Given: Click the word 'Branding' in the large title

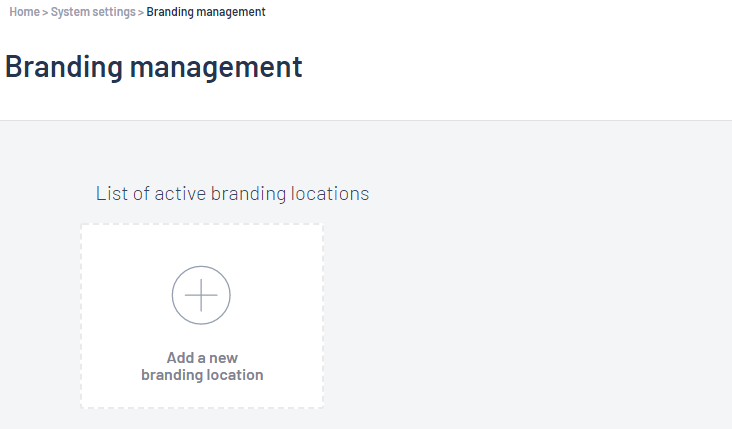Looking at the screenshot, I should point(64,67).
